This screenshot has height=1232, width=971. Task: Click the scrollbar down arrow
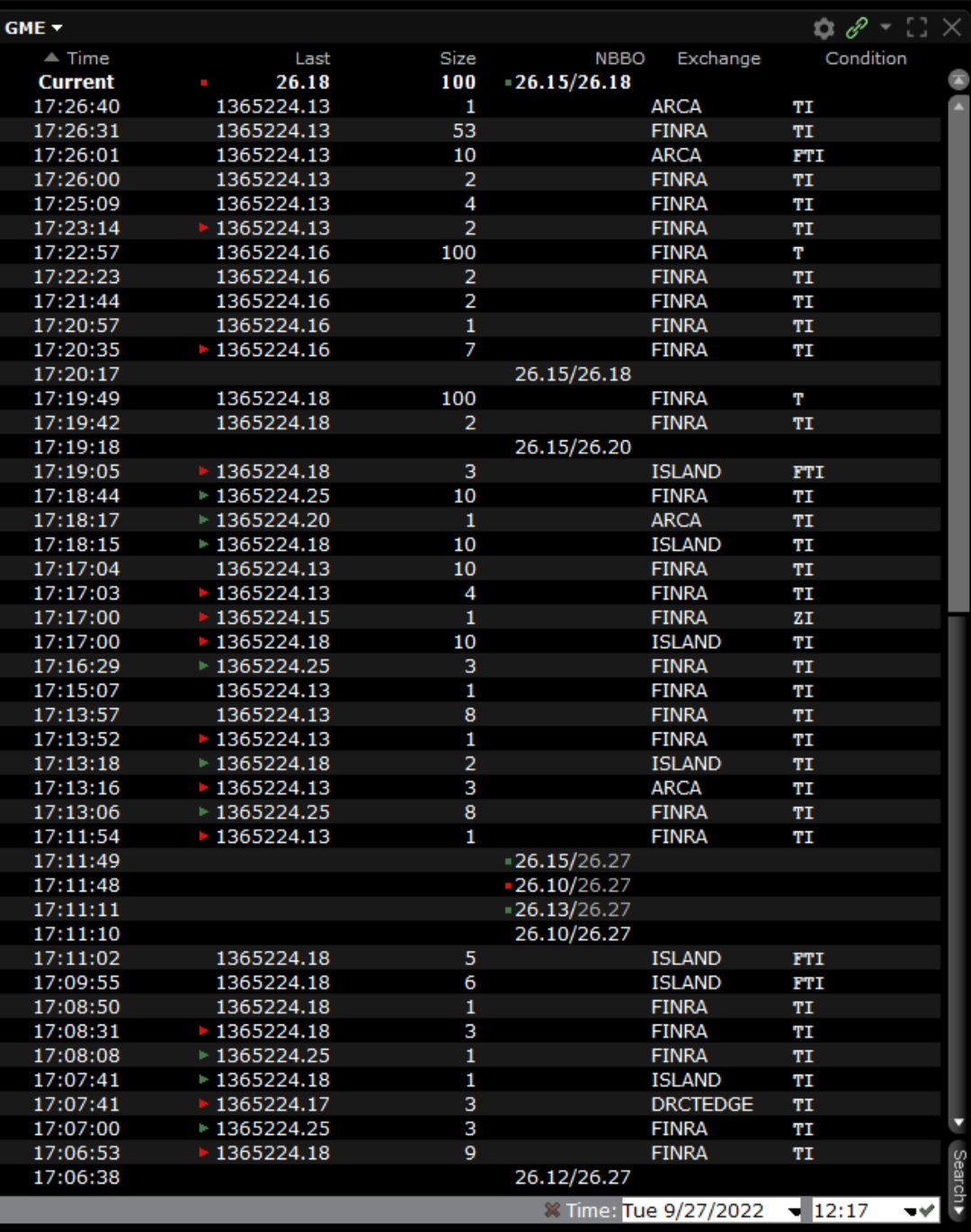(x=958, y=1122)
